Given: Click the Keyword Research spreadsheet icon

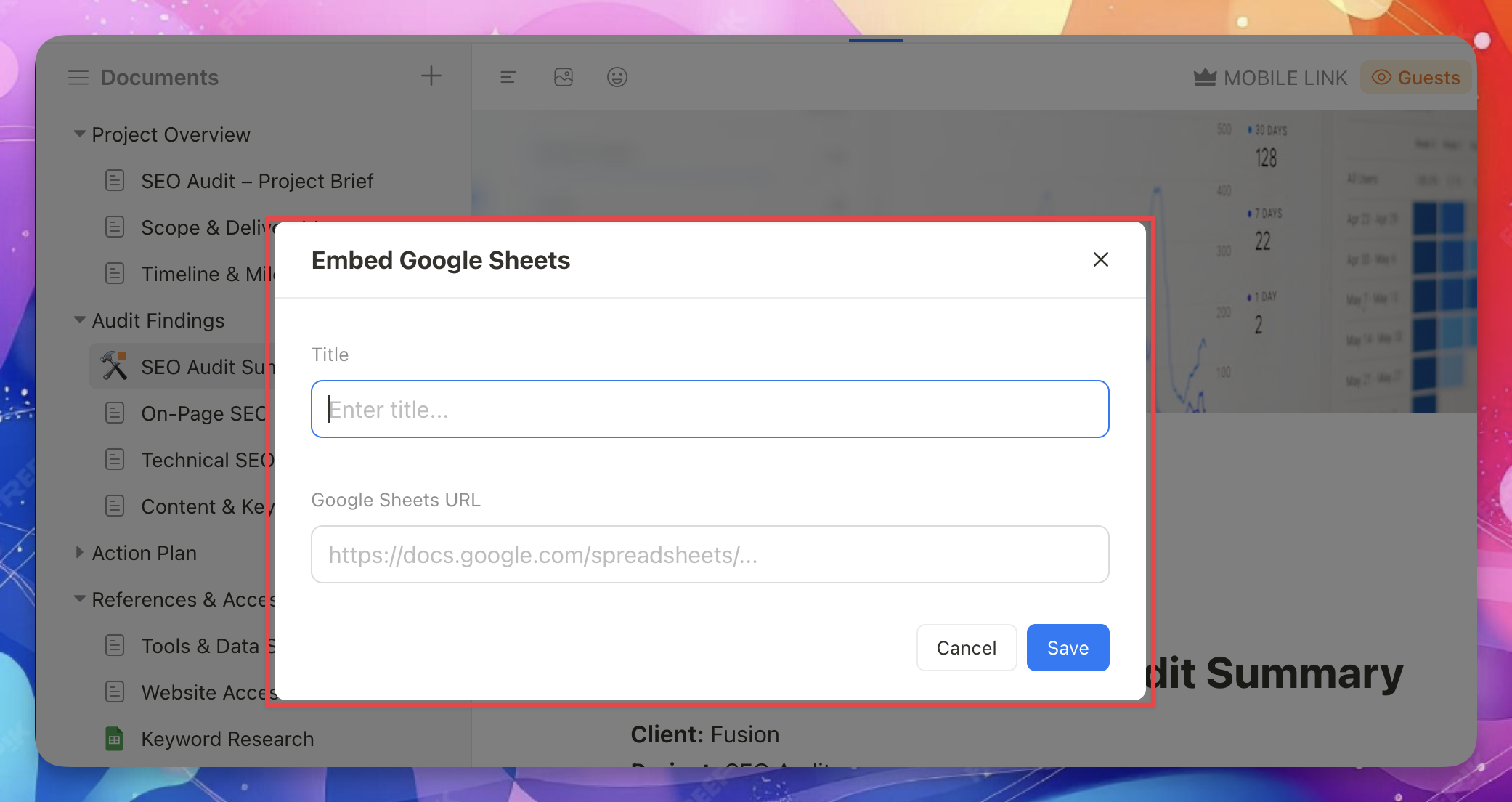Looking at the screenshot, I should tap(115, 739).
